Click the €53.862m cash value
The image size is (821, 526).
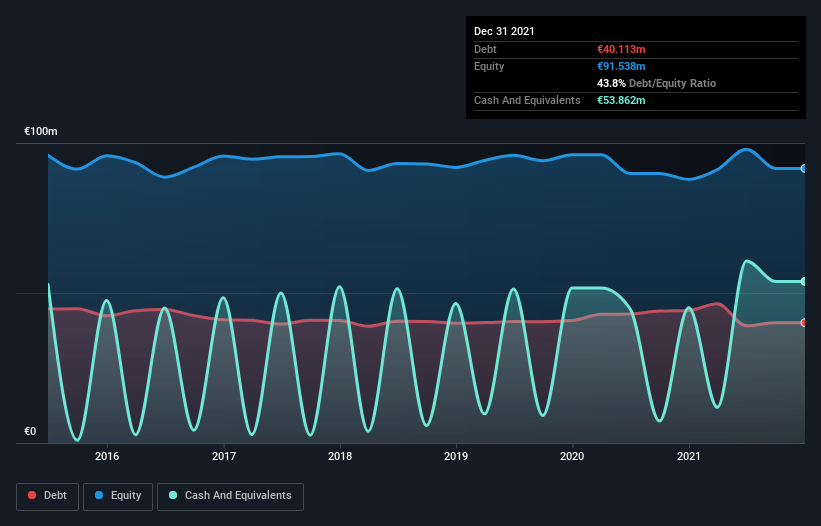(621, 100)
